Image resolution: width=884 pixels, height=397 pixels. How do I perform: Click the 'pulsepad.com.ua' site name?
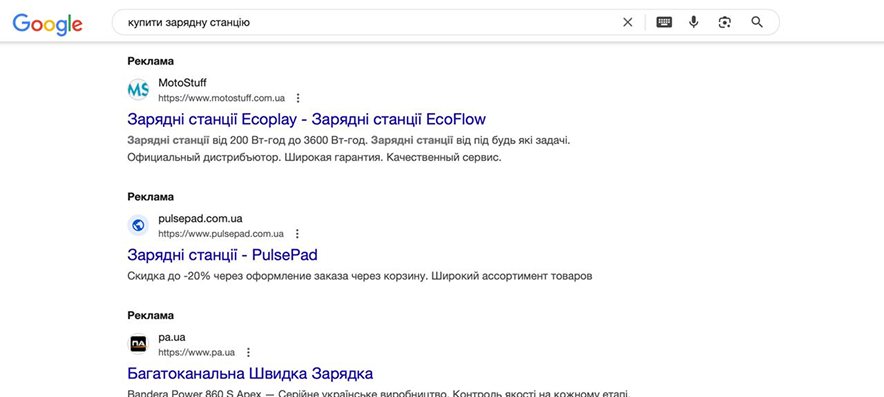coord(200,218)
